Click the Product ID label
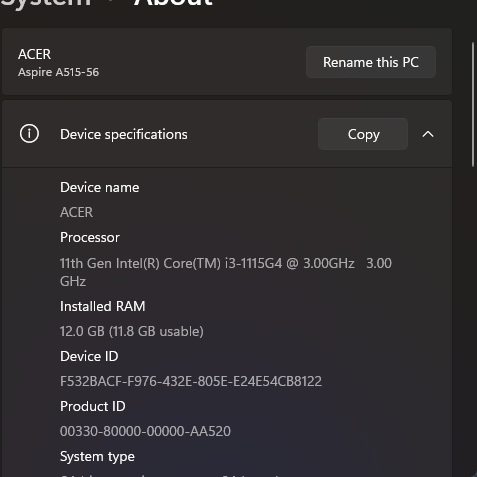The image size is (477, 477). pos(93,406)
